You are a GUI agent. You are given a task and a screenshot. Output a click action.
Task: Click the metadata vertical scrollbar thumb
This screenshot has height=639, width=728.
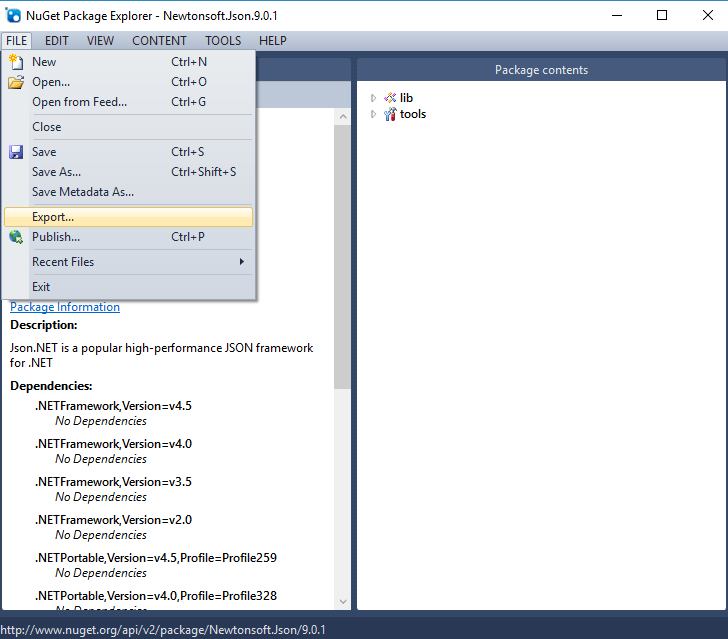(x=343, y=257)
